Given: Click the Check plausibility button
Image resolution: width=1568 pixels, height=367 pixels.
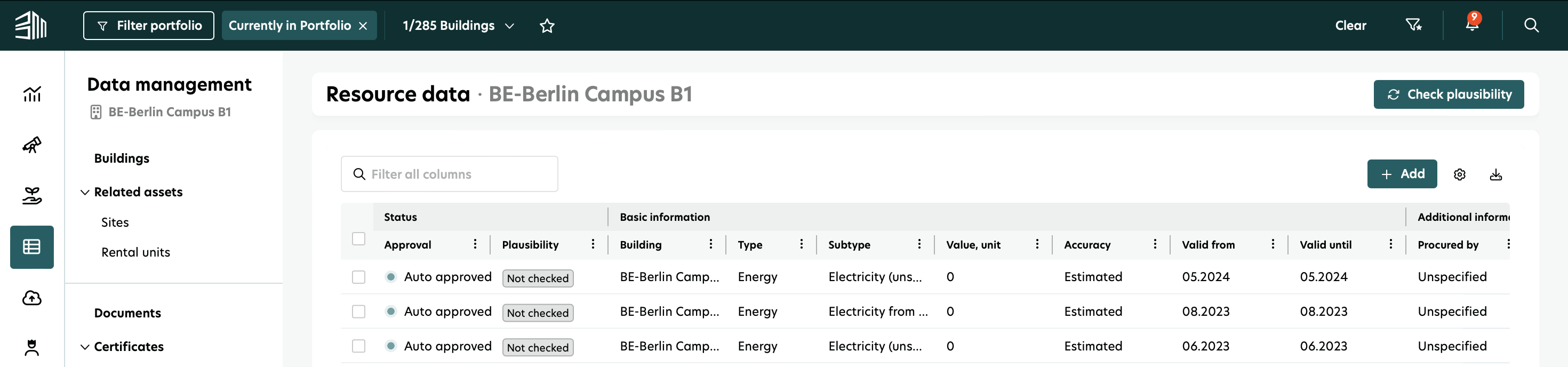Looking at the screenshot, I should (x=1449, y=94).
